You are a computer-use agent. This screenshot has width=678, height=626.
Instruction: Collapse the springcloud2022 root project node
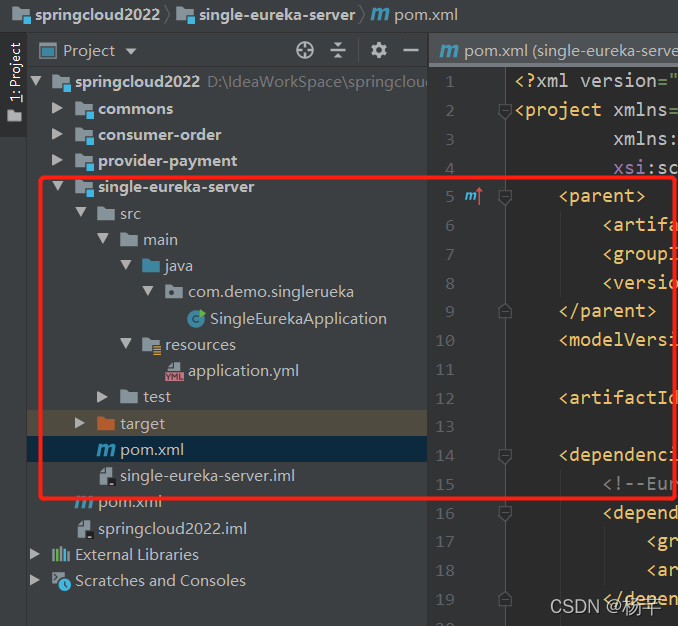pos(36,81)
